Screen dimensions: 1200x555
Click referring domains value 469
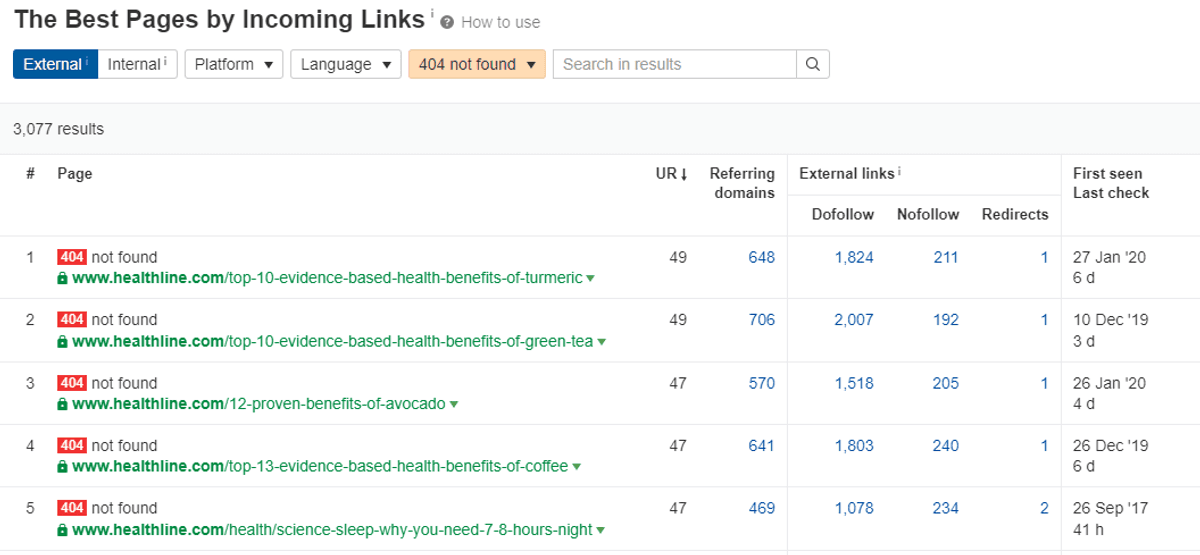tap(762, 508)
